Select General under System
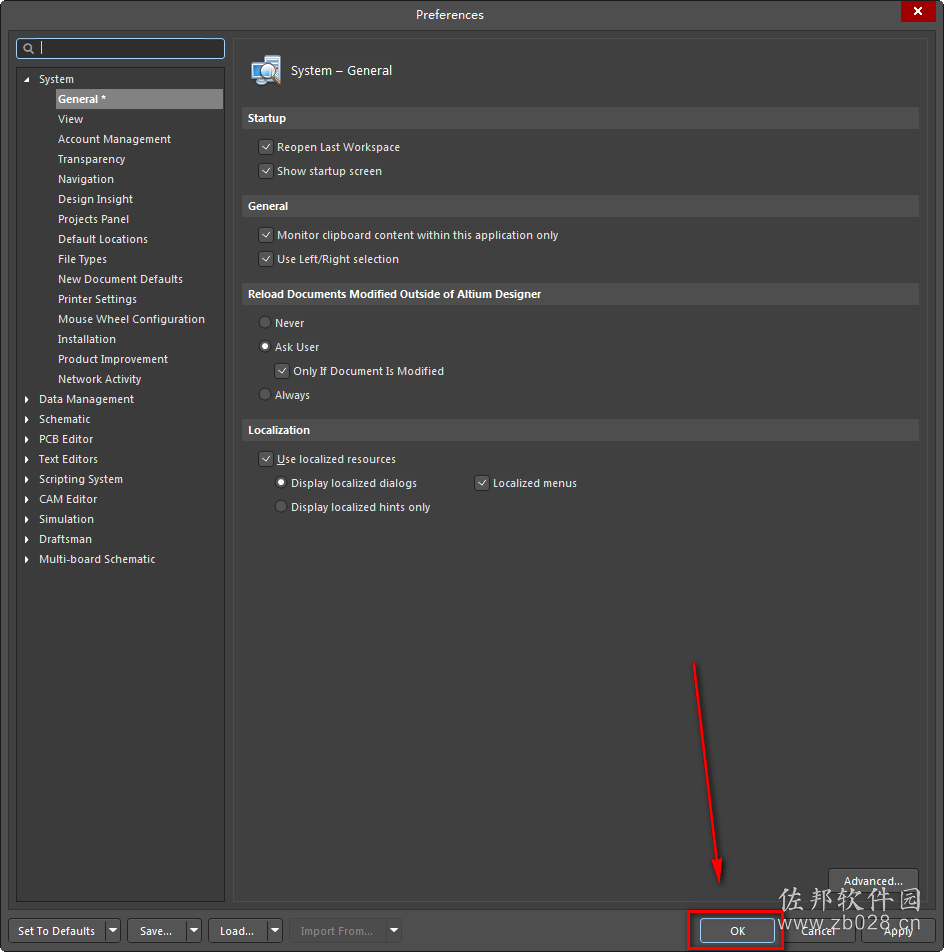The image size is (944, 952). click(139, 99)
